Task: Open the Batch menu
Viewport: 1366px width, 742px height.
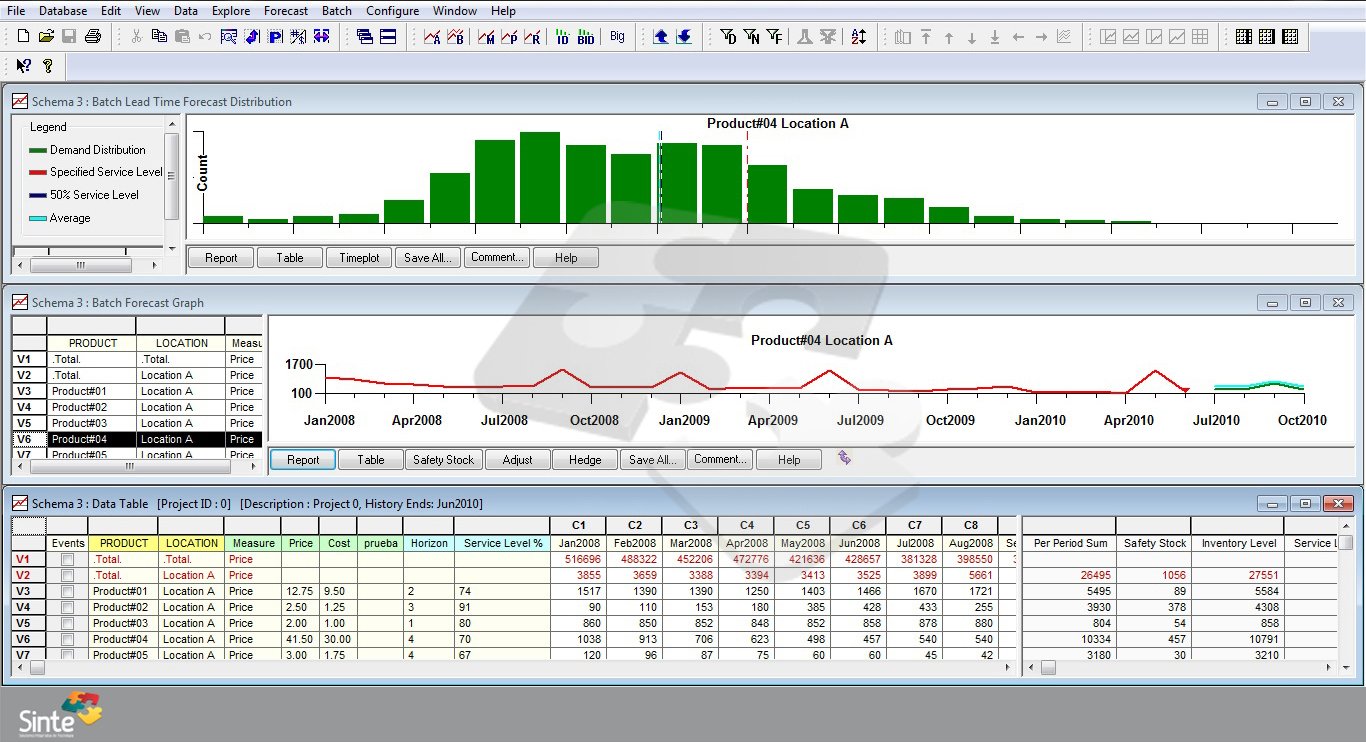Action: [x=337, y=11]
